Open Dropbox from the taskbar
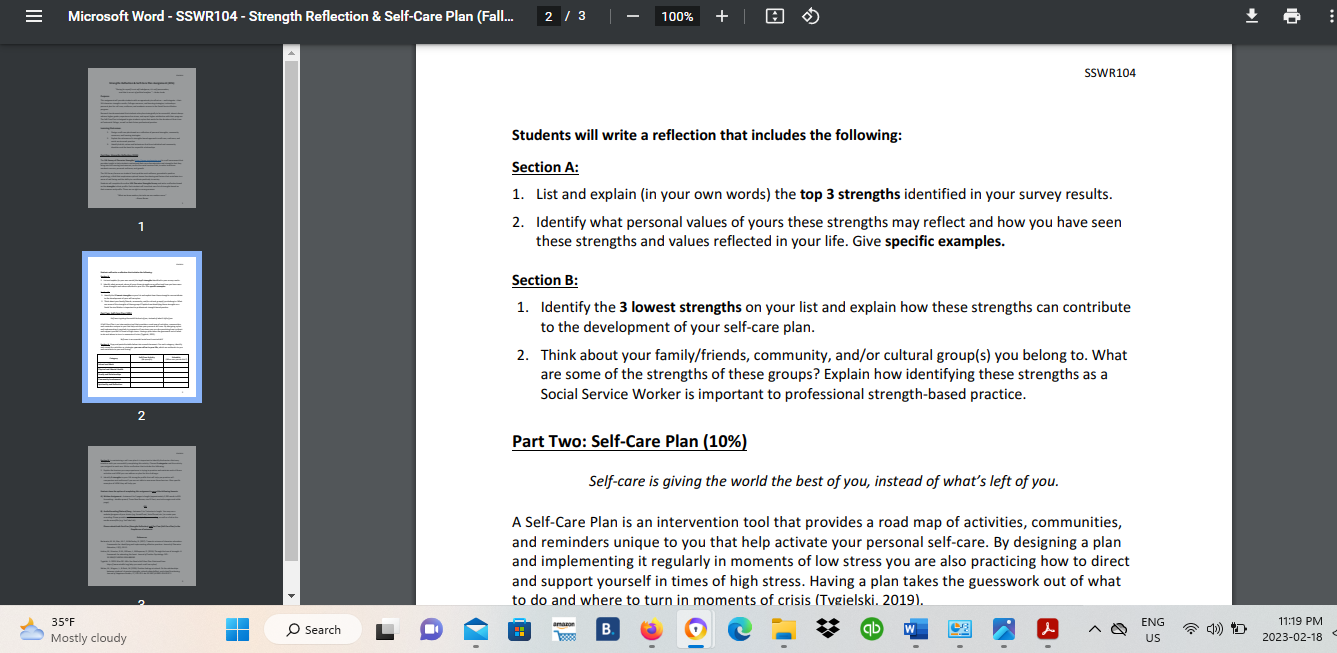This screenshot has width=1337, height=653. pos(827,629)
